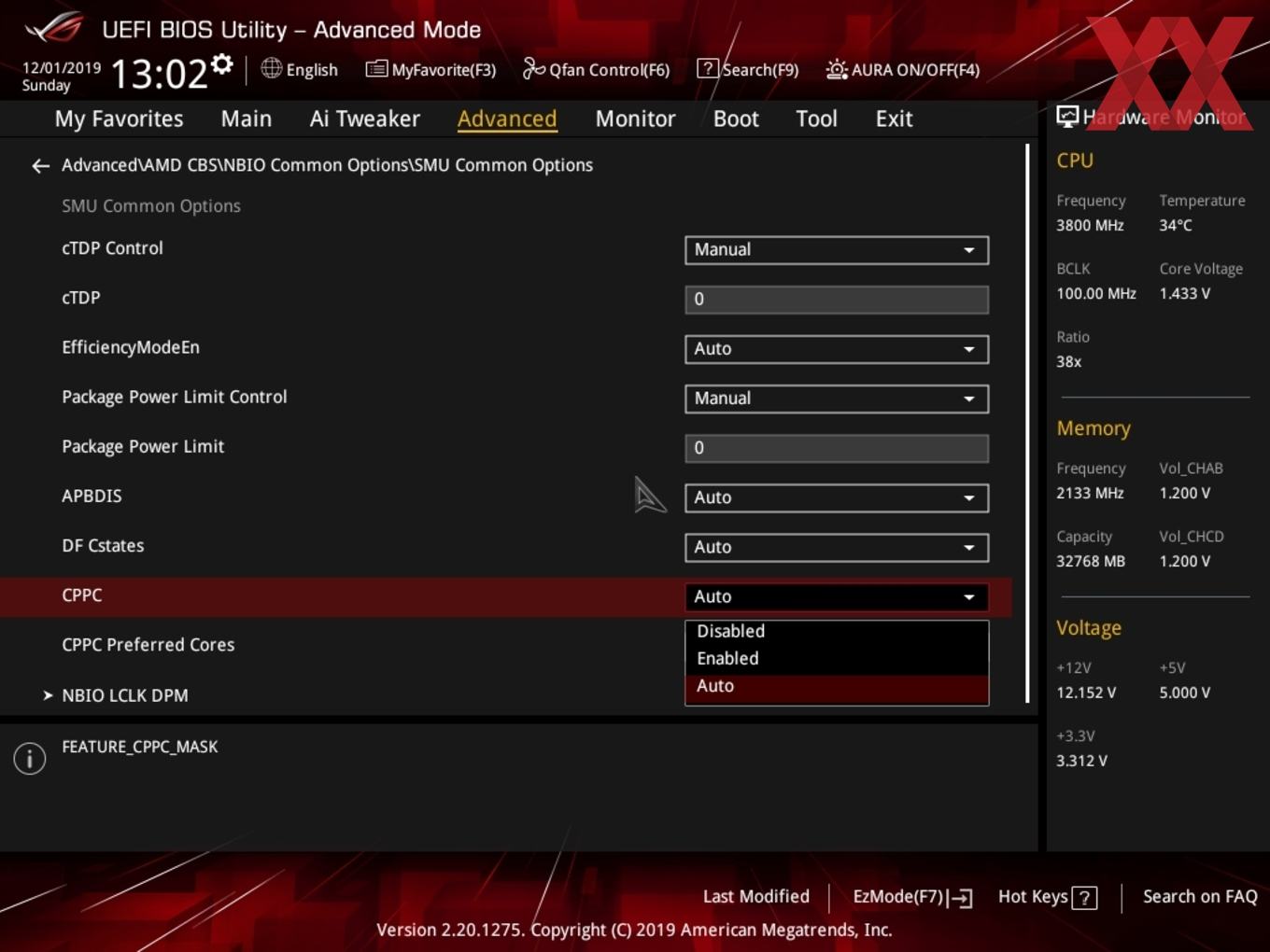Click the FEATURE_CPPC_MASK help text
This screenshot has width=1270, height=952.
tap(140, 747)
